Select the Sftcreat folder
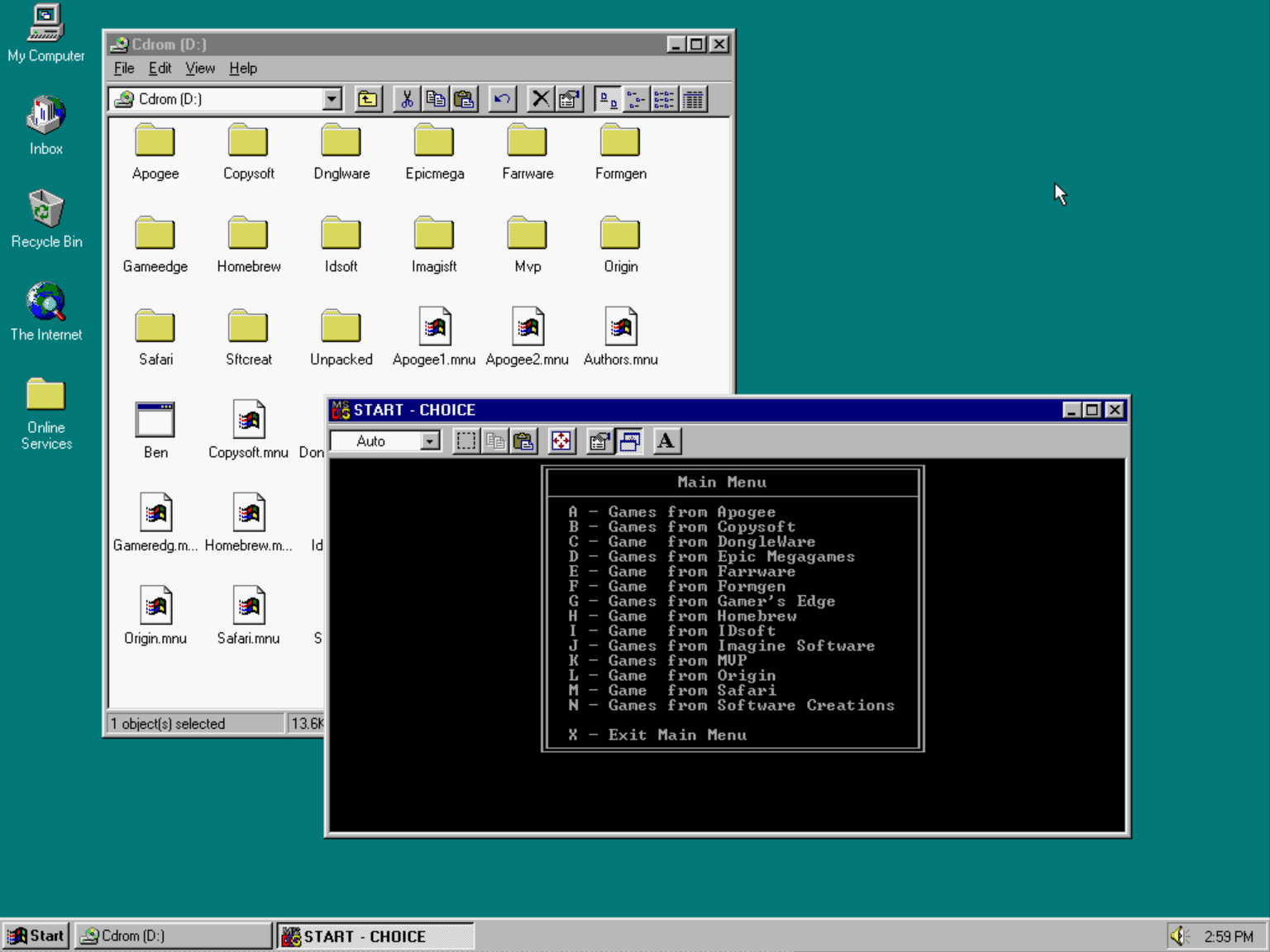The image size is (1270, 952). [x=249, y=338]
